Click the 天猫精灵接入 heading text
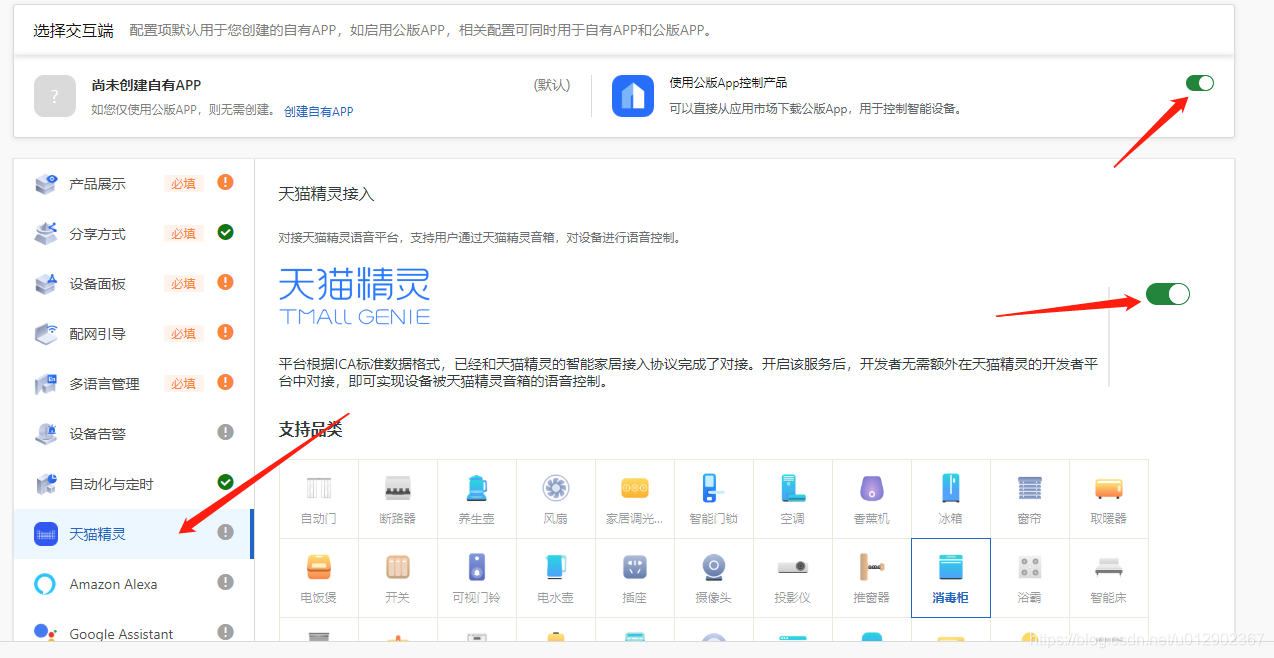The image size is (1274, 658). [x=326, y=193]
